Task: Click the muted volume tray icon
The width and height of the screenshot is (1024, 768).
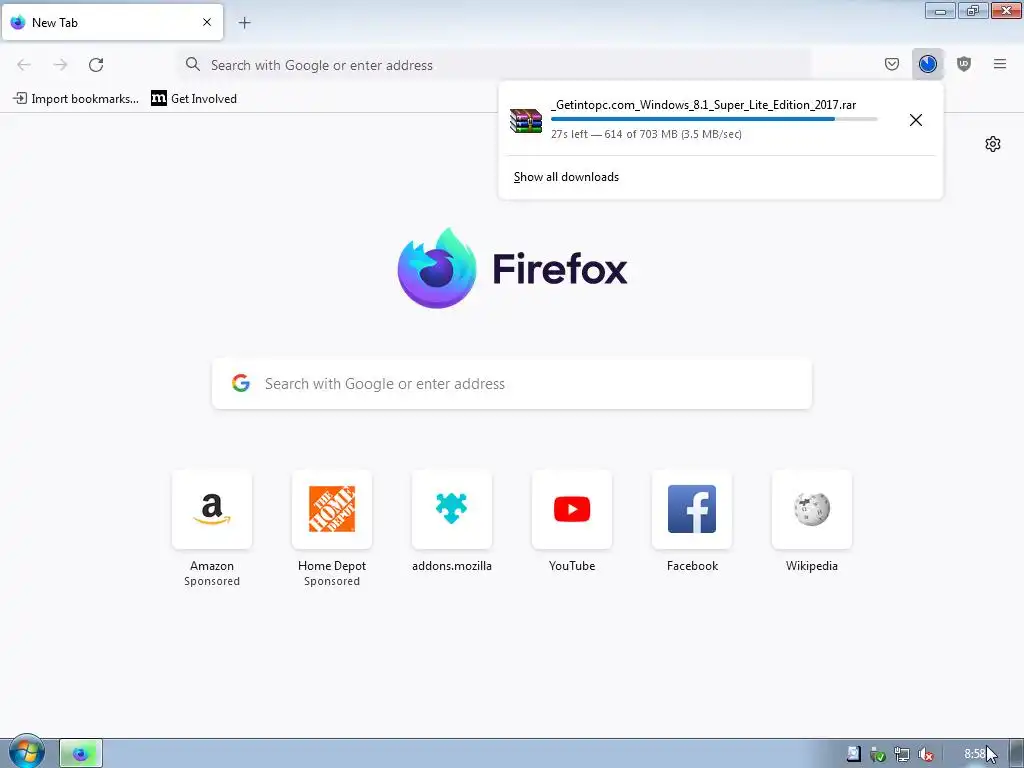Action: coord(925,754)
